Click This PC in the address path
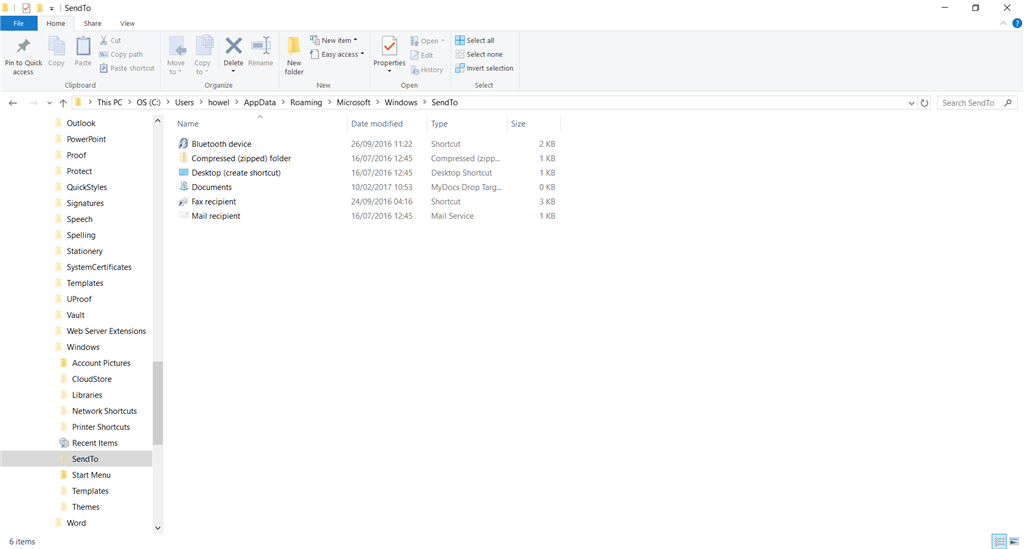The height and width of the screenshot is (549, 1024). click(x=109, y=102)
